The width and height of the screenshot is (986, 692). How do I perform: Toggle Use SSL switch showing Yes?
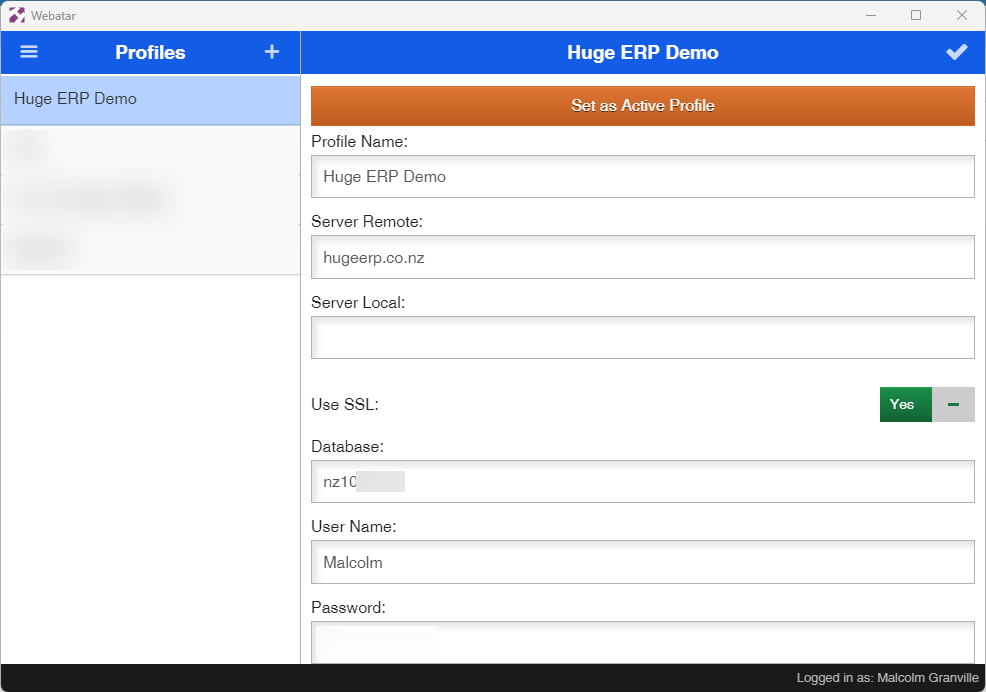(927, 405)
